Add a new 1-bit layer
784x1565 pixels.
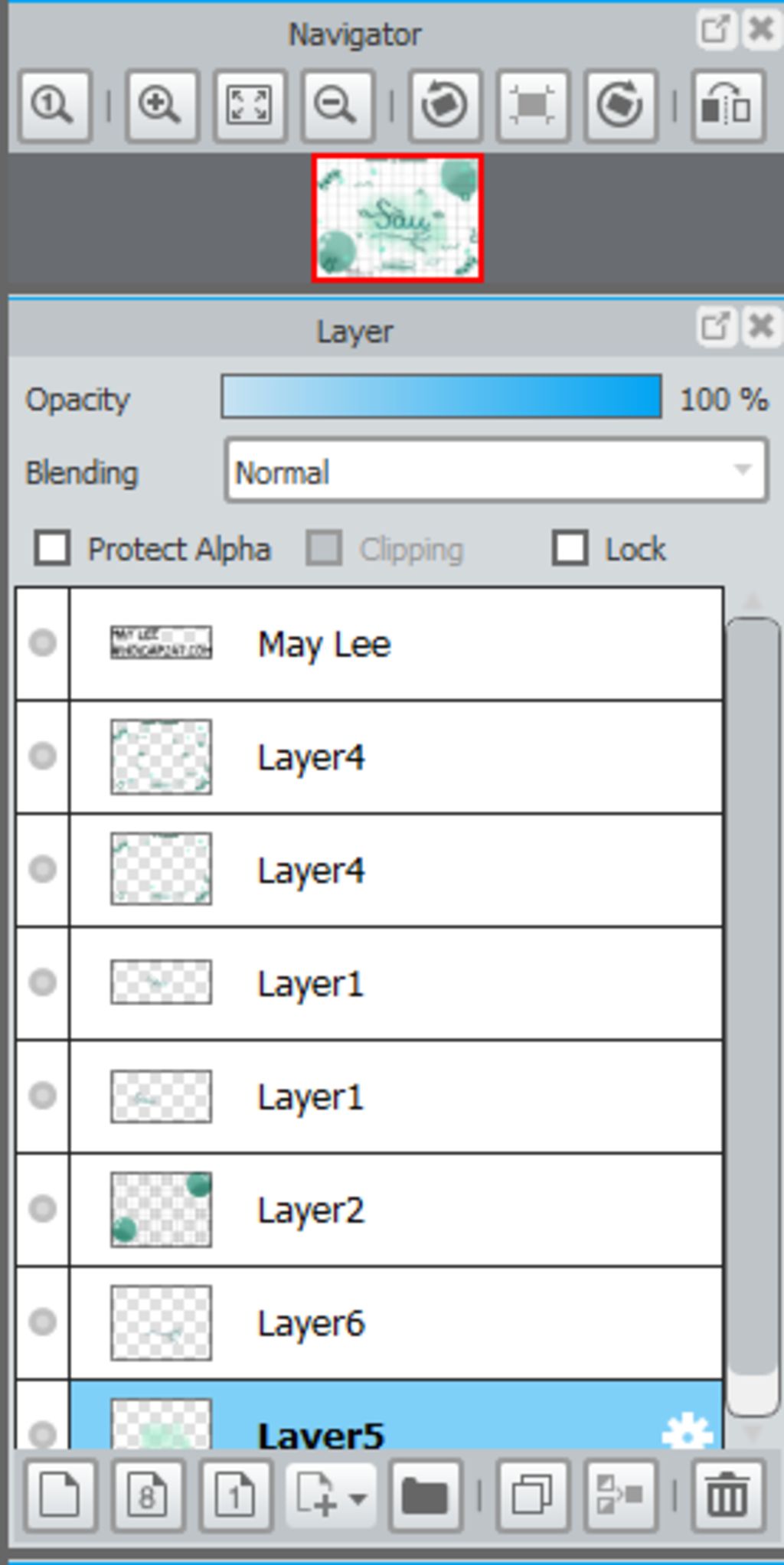tap(236, 1495)
